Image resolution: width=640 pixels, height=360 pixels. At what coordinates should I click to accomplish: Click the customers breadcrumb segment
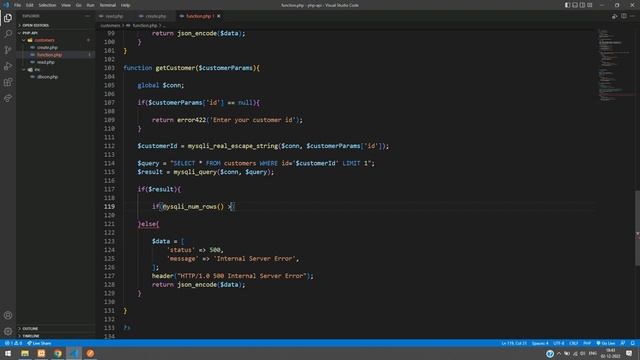coord(110,26)
